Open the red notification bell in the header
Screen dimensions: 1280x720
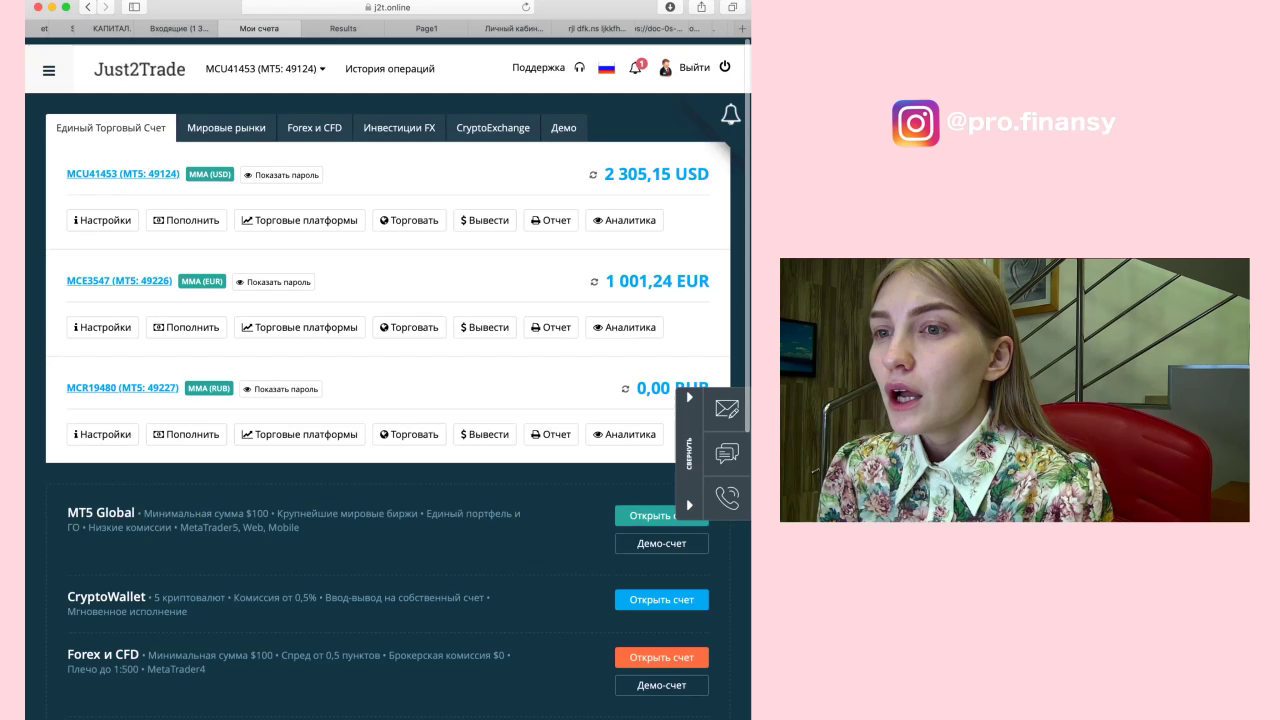(636, 67)
